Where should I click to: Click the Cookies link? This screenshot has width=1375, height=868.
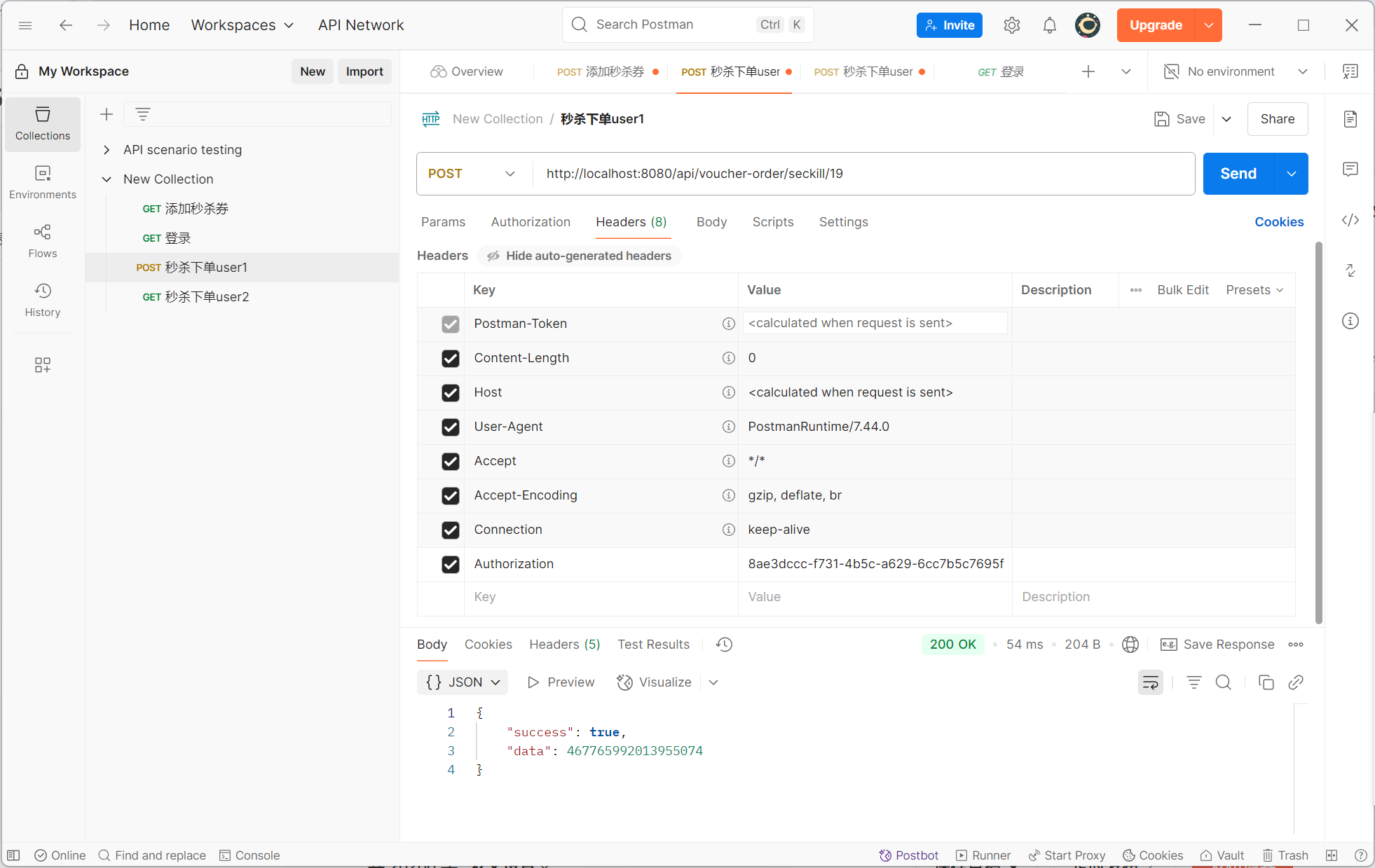click(x=1278, y=221)
